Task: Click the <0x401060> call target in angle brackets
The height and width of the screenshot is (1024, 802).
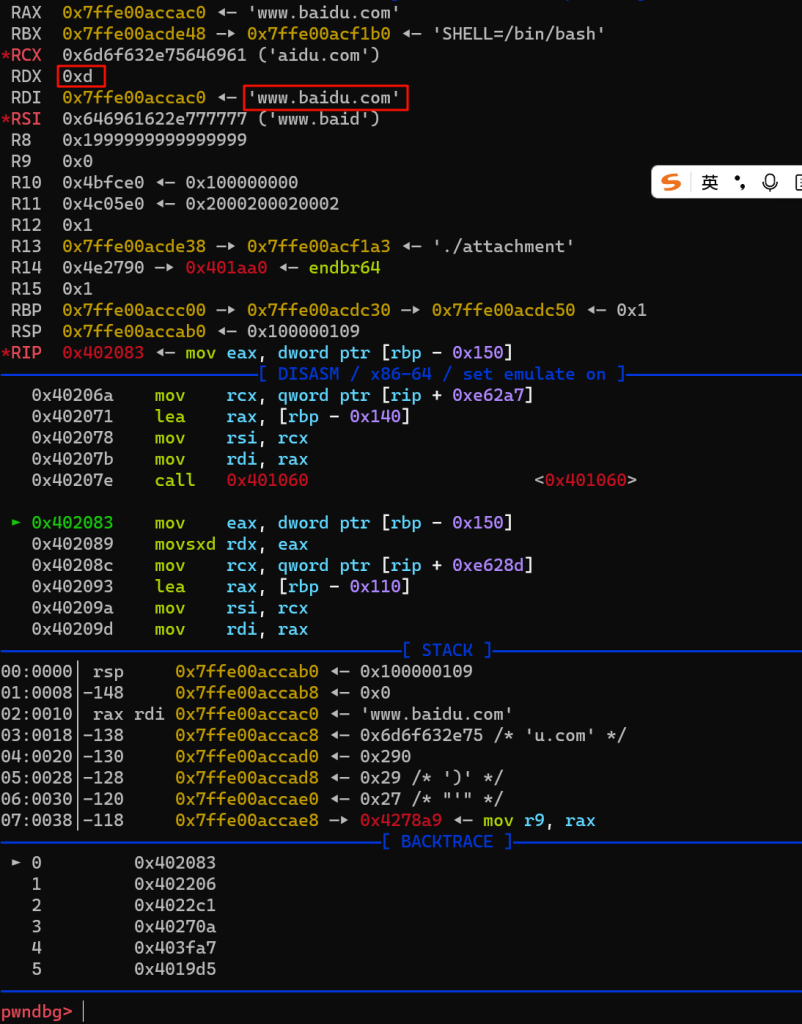Action: point(585,480)
